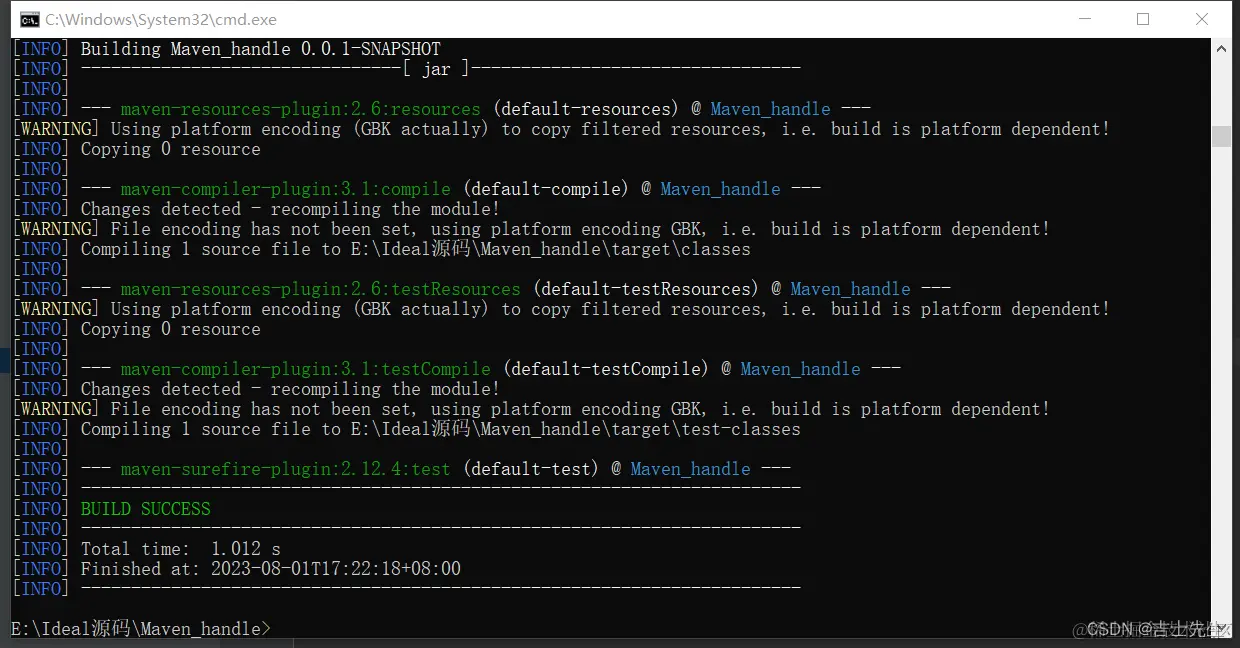Click the scrollbar up arrow

pos(1221,48)
